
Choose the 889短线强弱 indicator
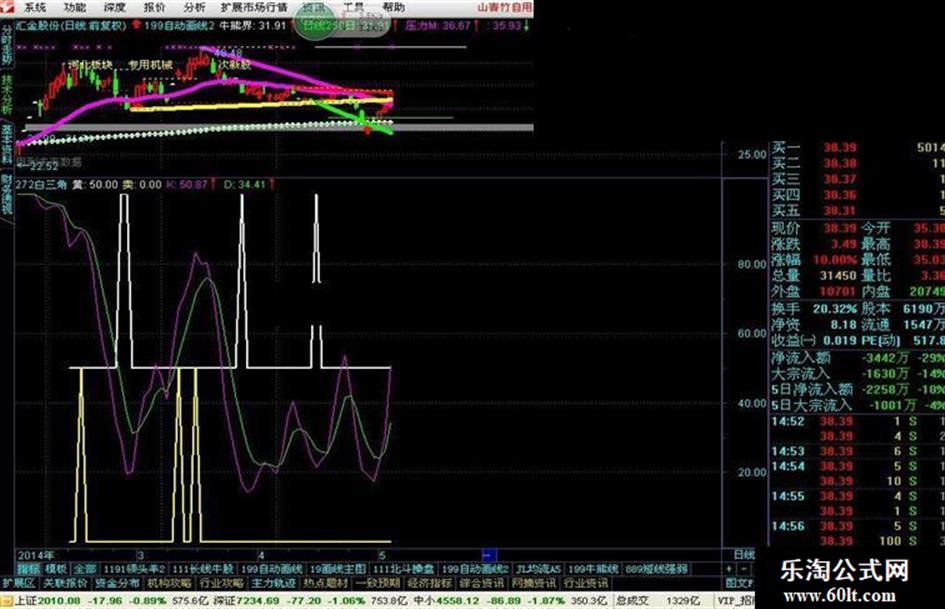point(656,569)
